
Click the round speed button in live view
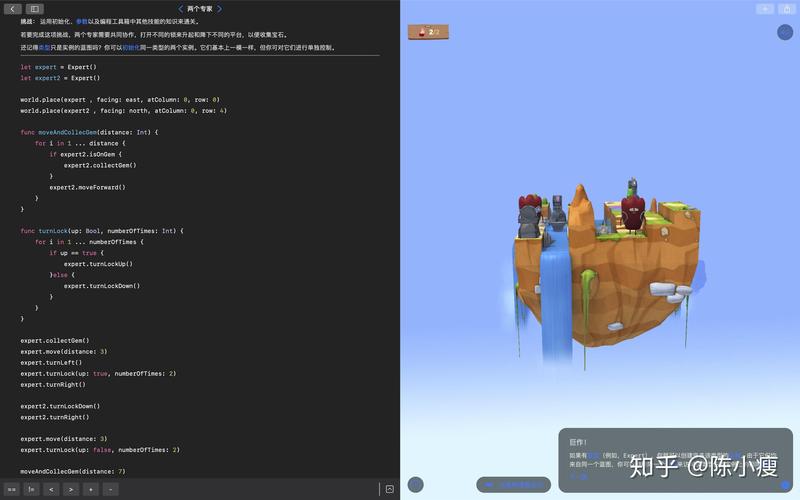pos(416,484)
